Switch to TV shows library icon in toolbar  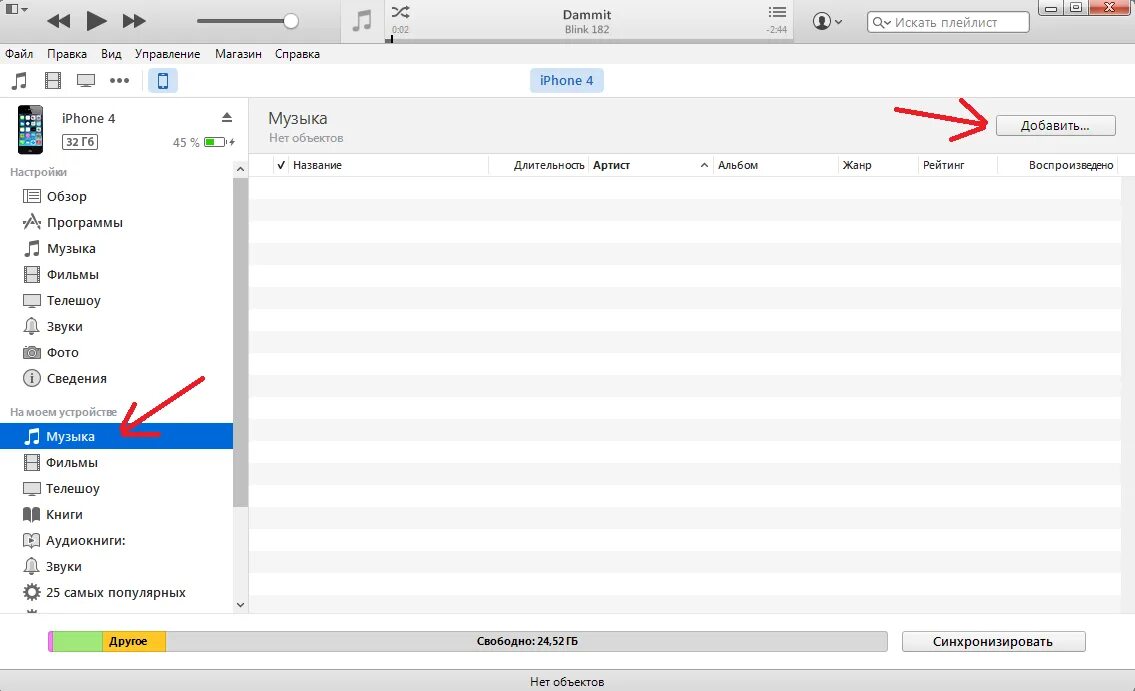tap(86, 80)
